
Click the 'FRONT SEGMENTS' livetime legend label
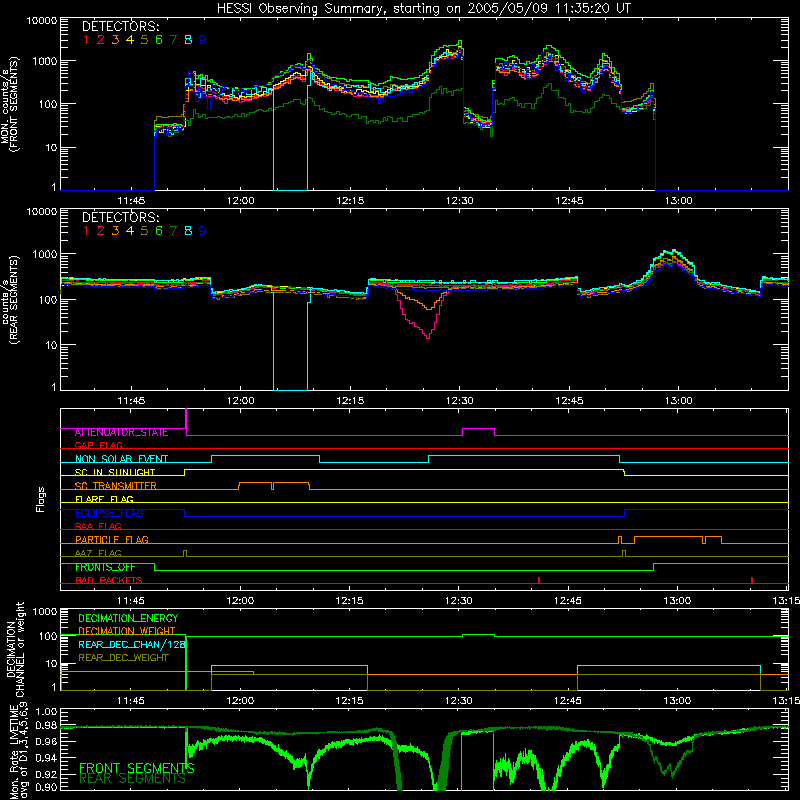click(x=136, y=768)
